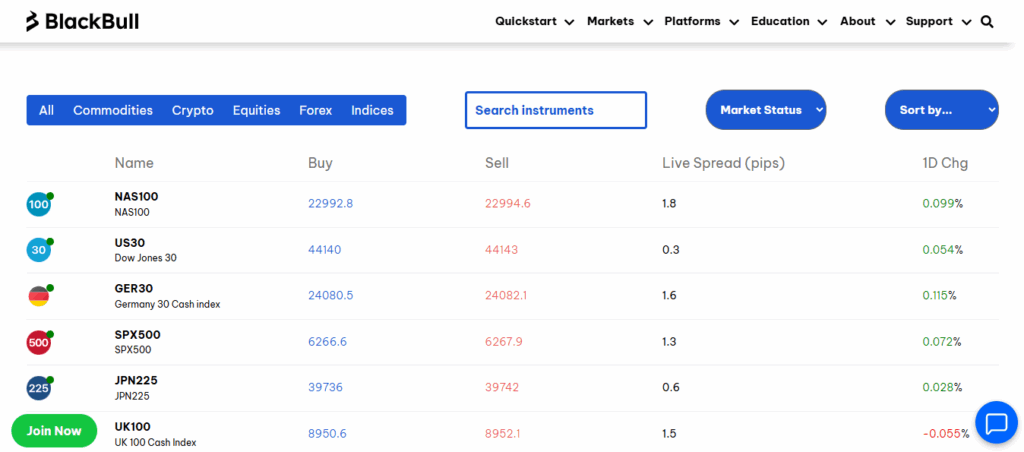Click the SPX500 spread value 1.3

coord(669,342)
